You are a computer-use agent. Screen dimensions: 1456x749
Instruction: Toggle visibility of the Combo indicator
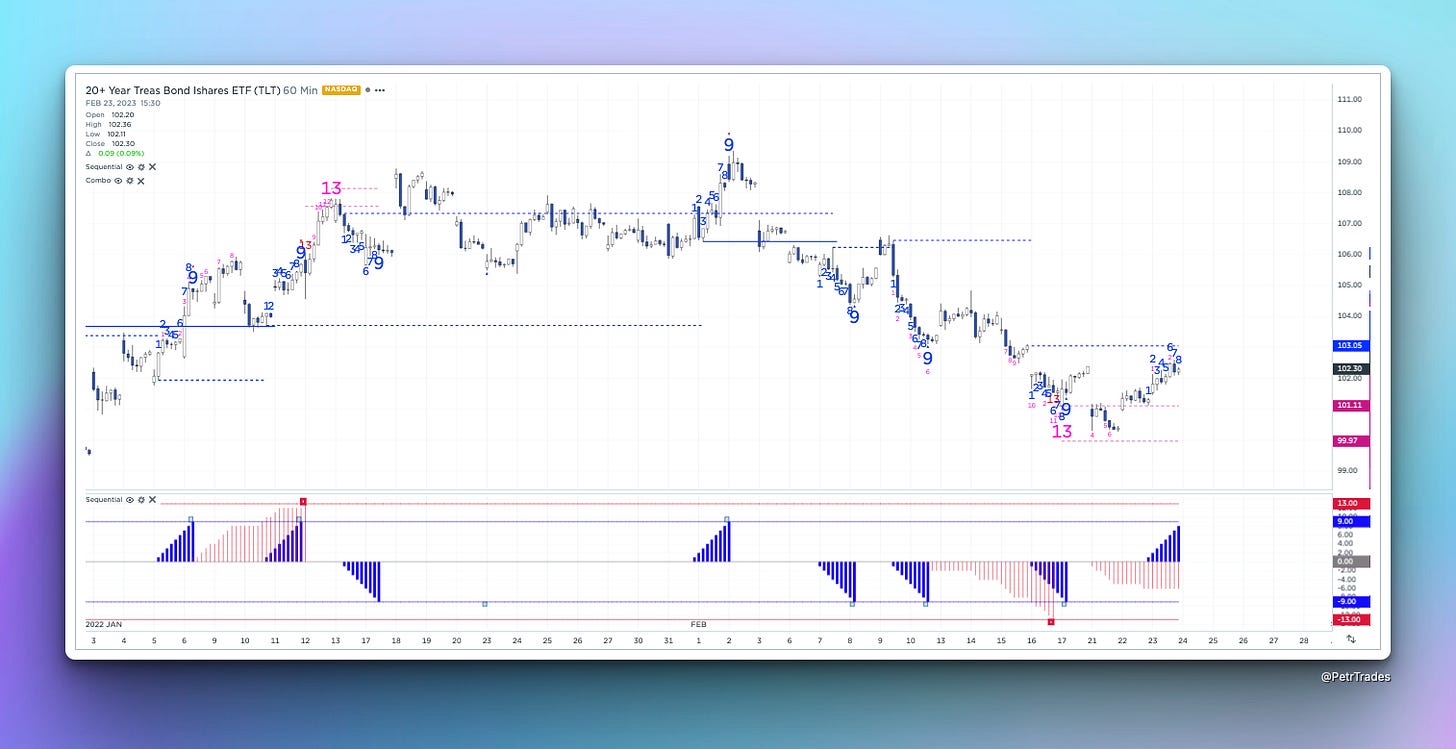(x=119, y=181)
